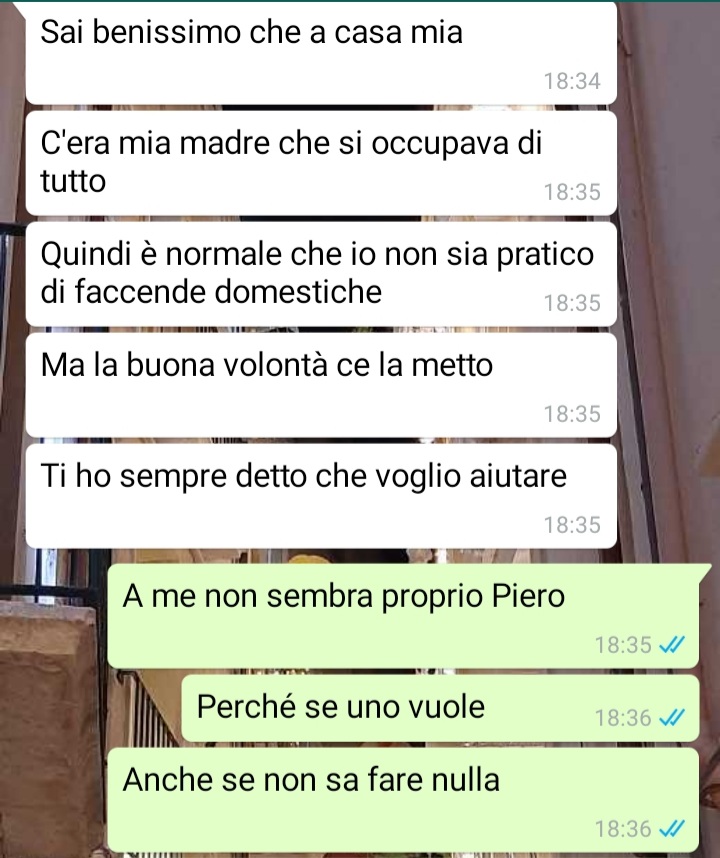
Task: Tap the message 'Ma la buona volontà ce la metto'
Action: [x=321, y=385]
